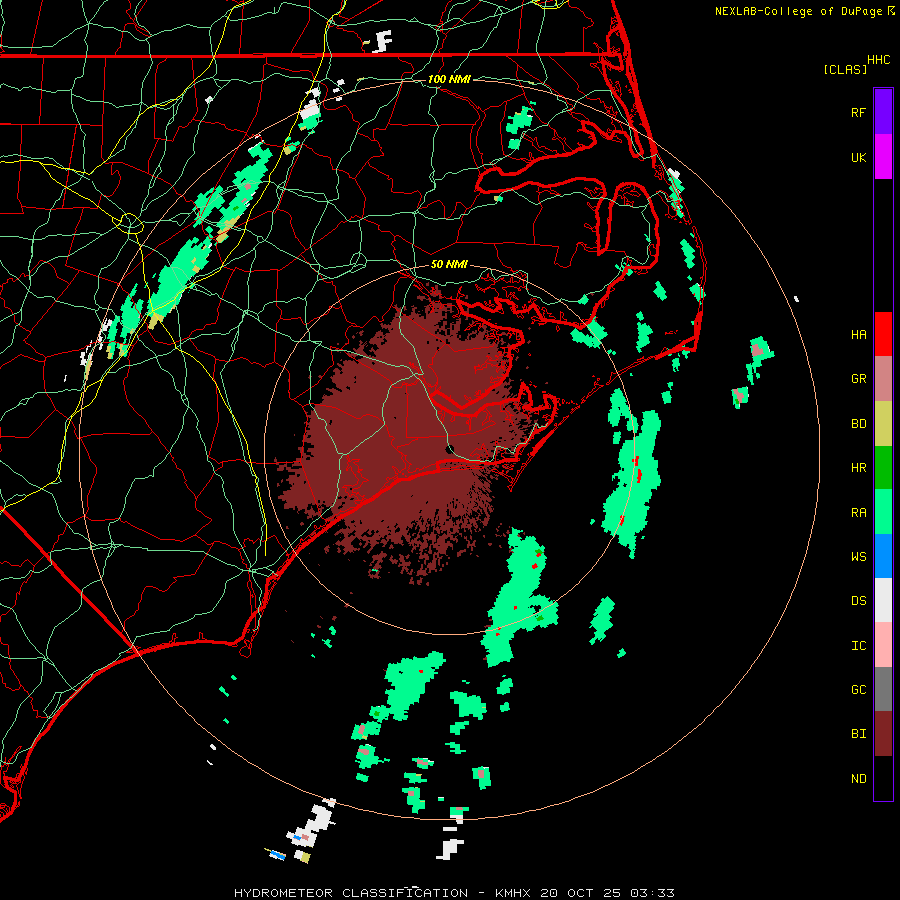The image size is (900, 900).
Task: Click the GC gray legend swatch
Action: pyautogui.click(x=883, y=689)
